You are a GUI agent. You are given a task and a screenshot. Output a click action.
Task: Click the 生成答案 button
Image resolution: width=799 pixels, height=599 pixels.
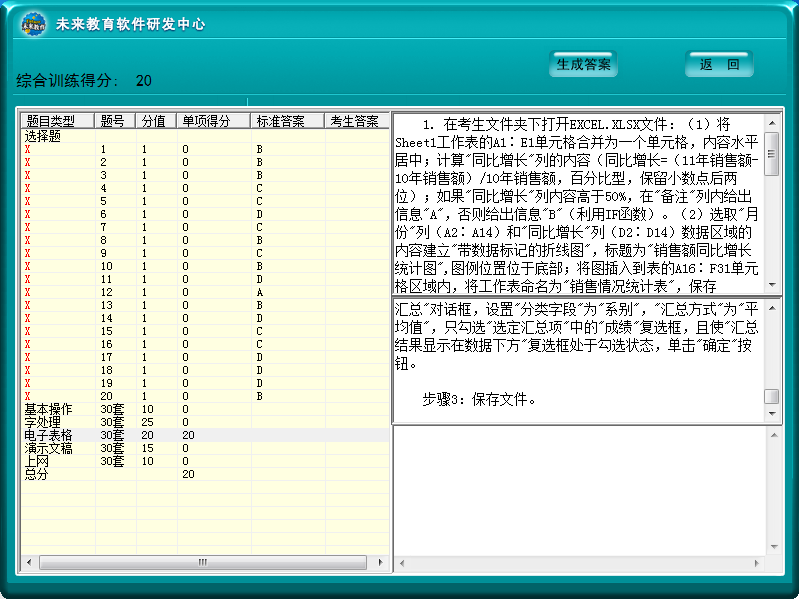pyautogui.click(x=583, y=64)
